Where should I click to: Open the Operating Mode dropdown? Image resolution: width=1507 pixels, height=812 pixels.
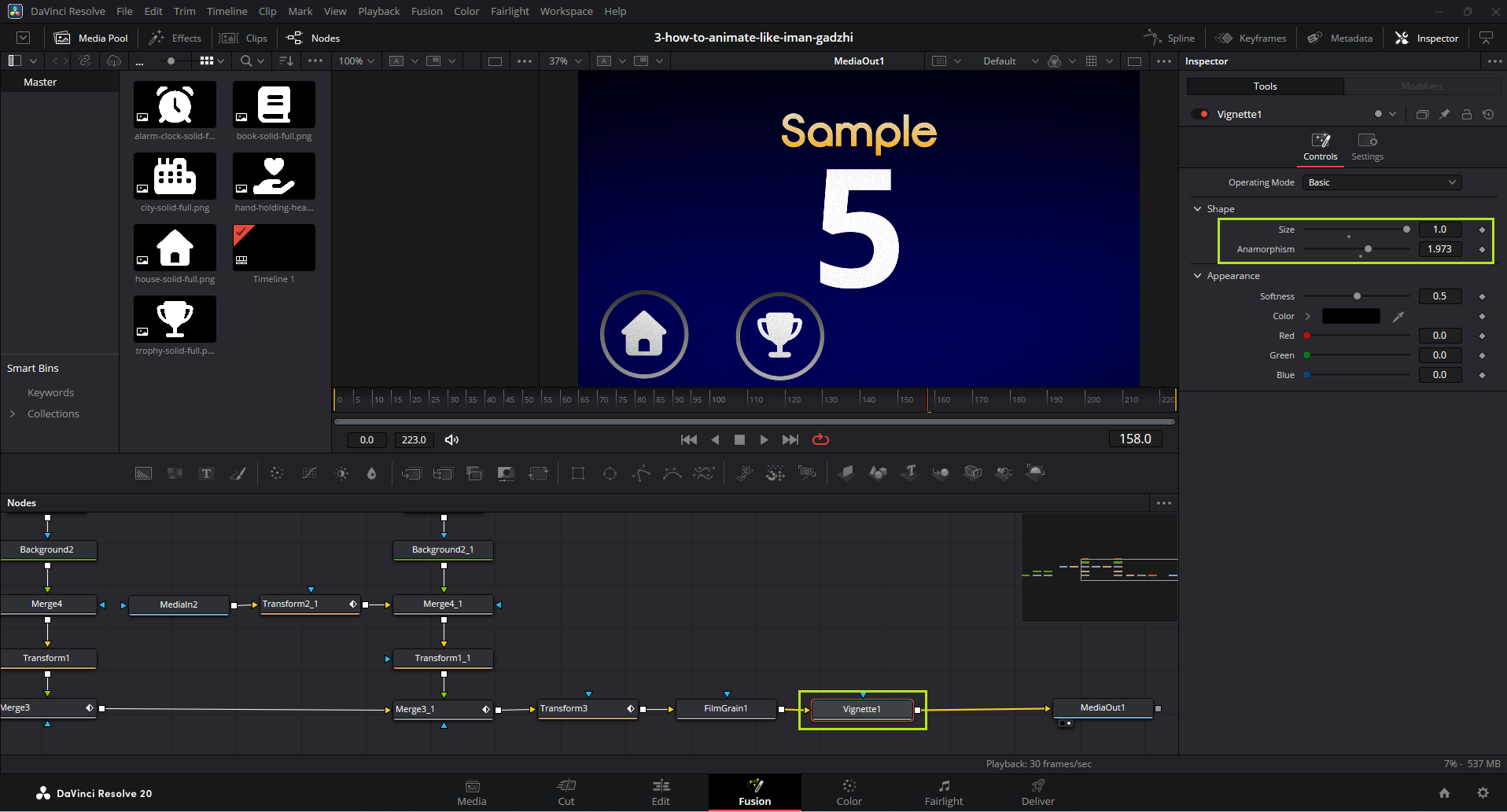tap(1381, 182)
